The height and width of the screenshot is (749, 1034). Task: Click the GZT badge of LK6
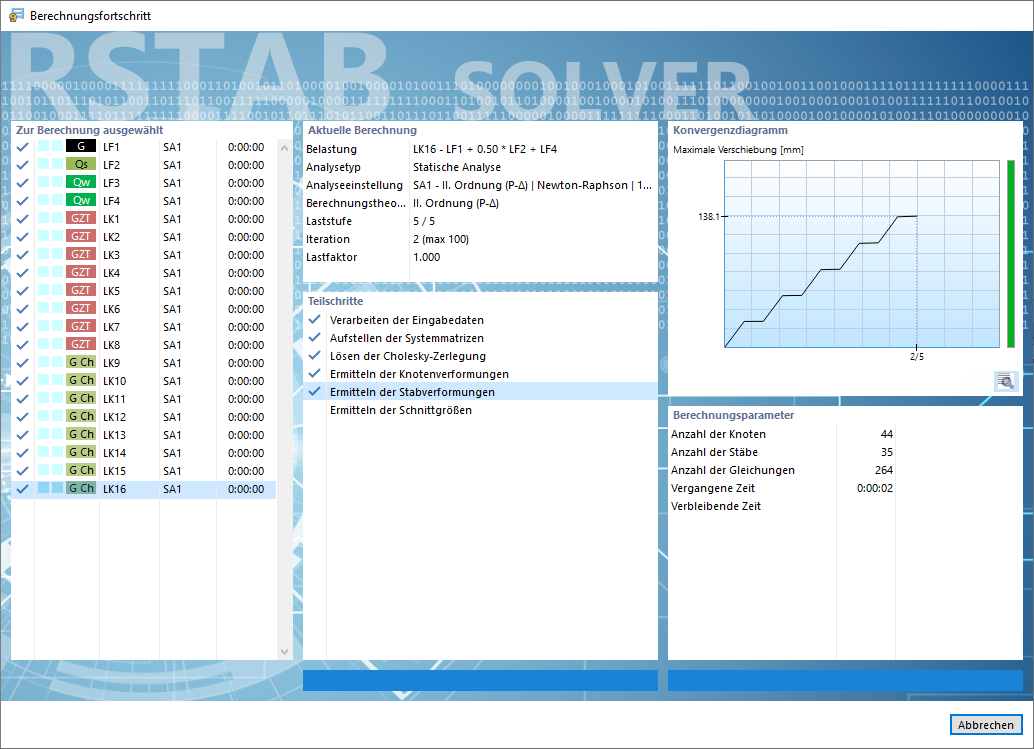pos(81,309)
